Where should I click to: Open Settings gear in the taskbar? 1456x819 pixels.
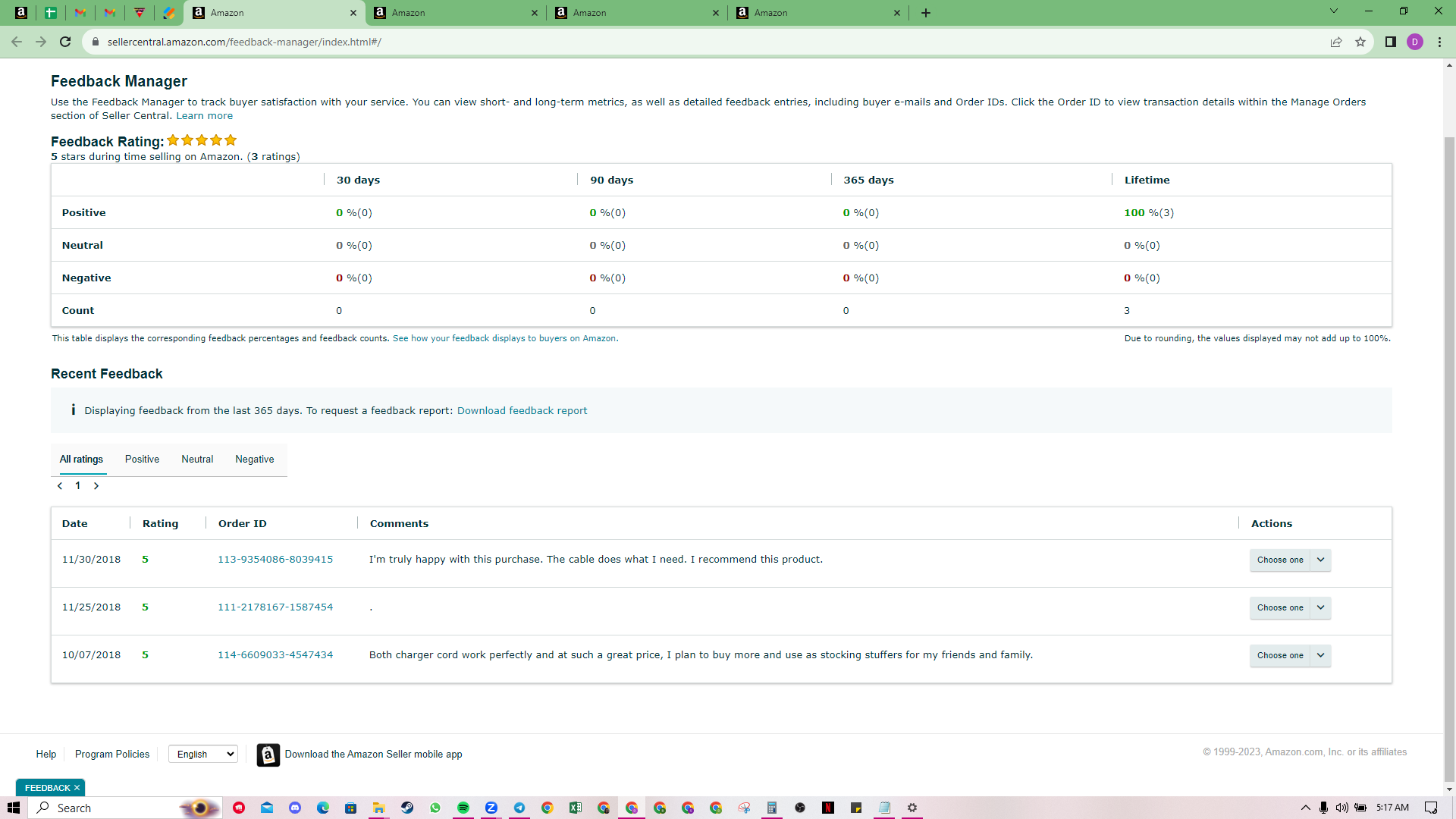point(912,808)
